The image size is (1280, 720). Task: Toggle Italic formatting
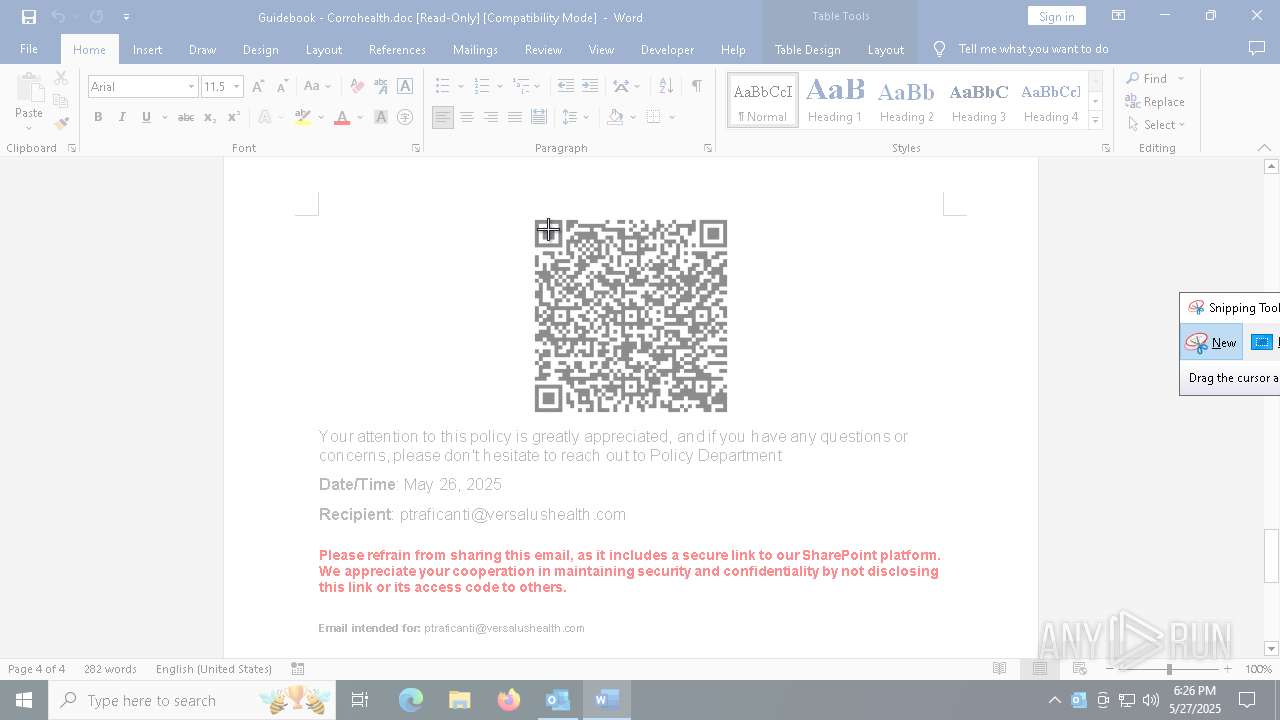click(122, 117)
